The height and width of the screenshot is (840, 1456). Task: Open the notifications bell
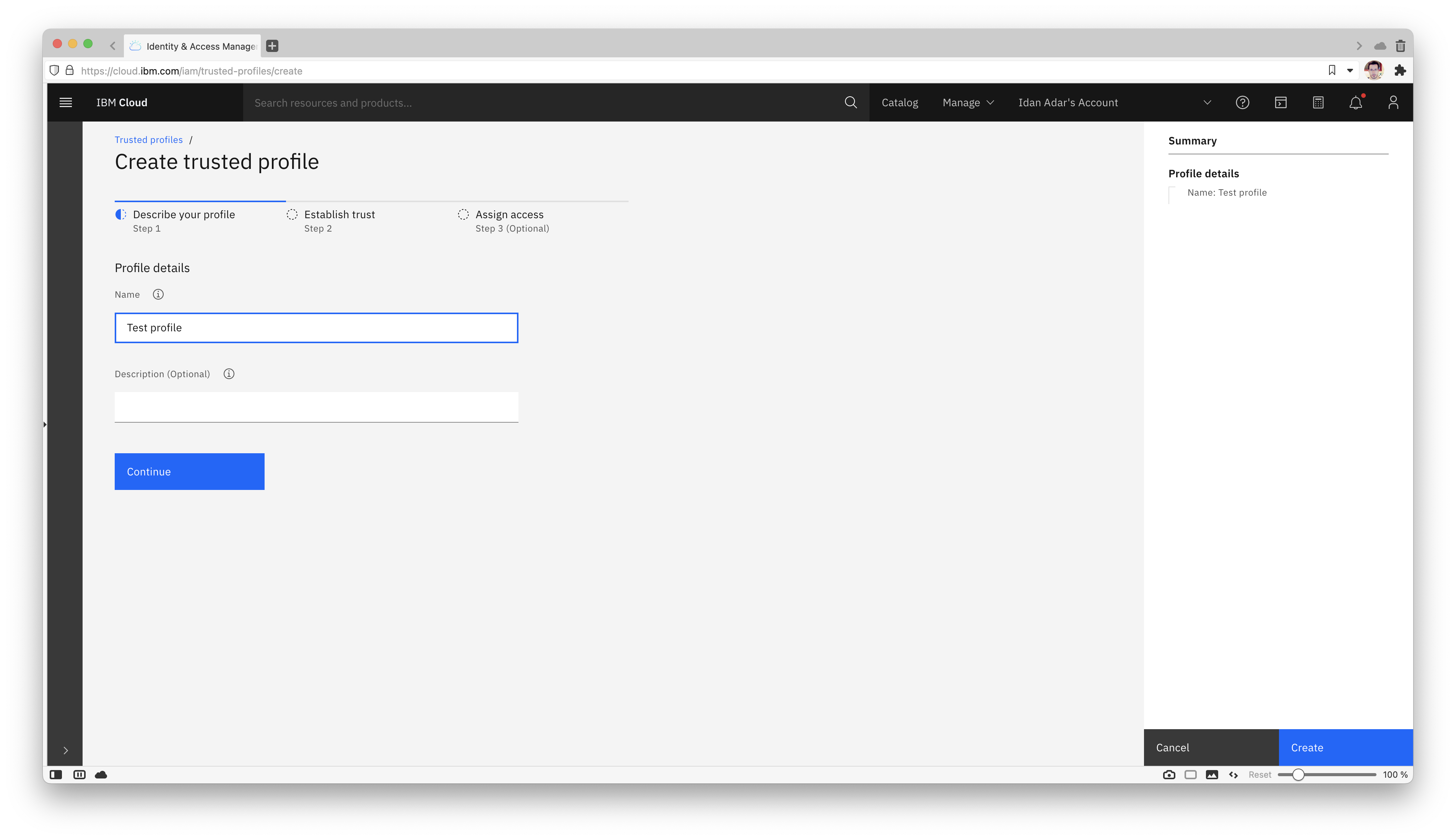1355,103
